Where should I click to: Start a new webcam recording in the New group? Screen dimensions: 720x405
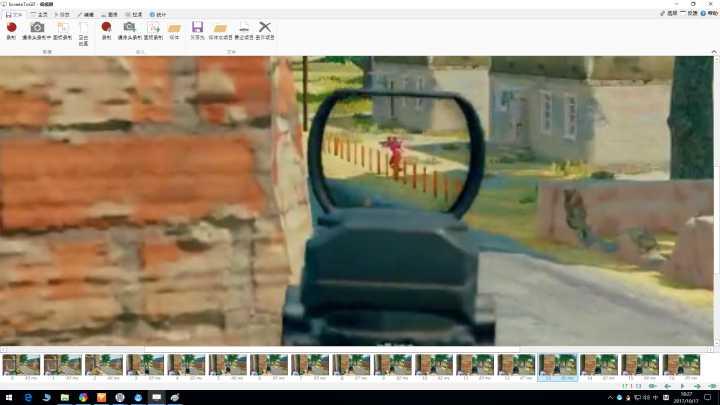(x=37, y=30)
